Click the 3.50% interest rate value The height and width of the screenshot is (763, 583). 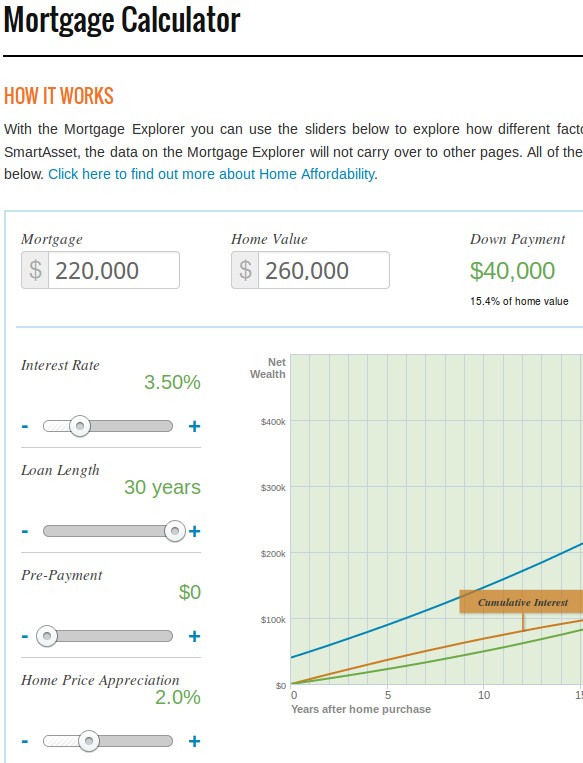(x=172, y=382)
